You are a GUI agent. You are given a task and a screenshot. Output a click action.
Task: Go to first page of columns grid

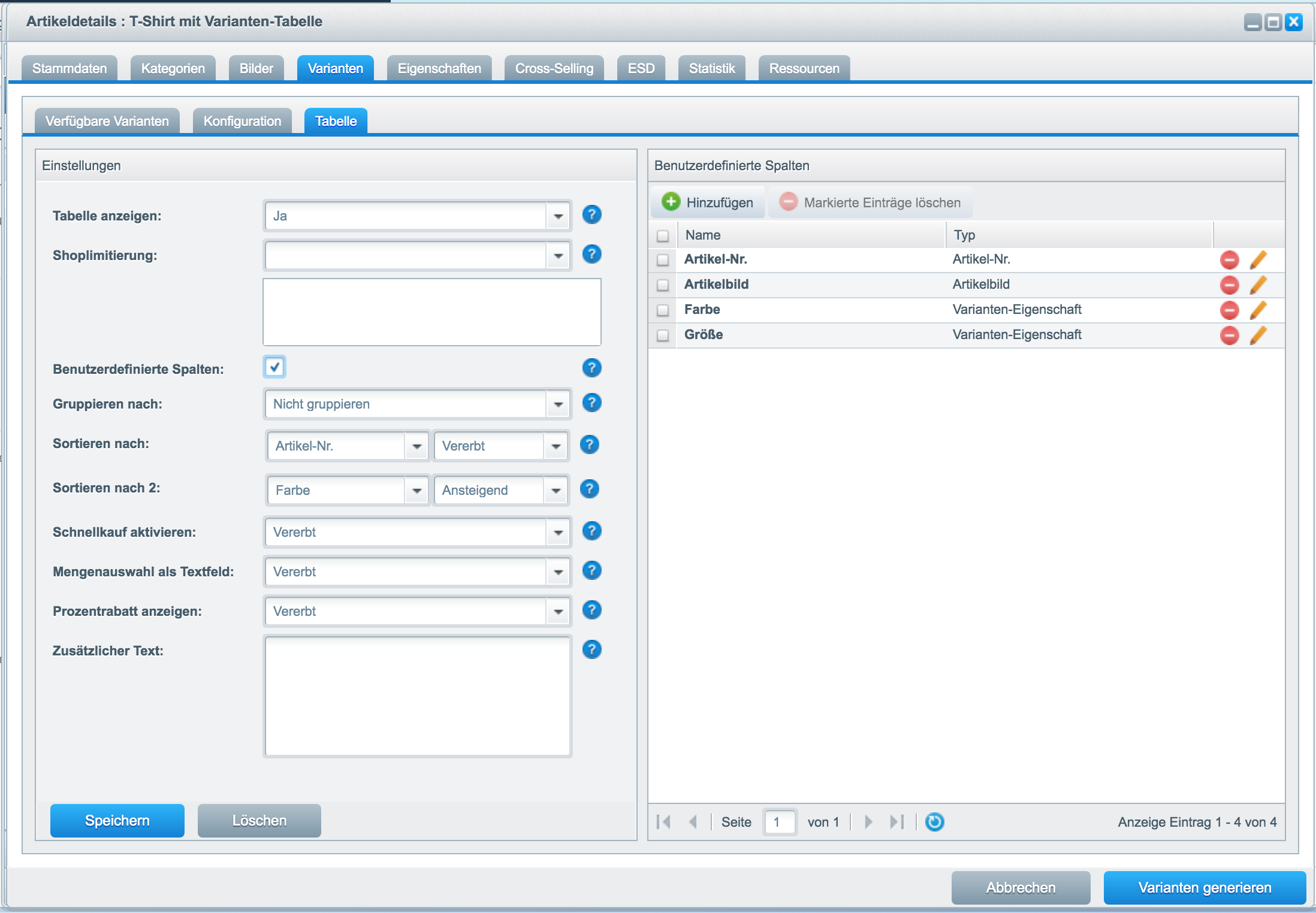tap(663, 822)
